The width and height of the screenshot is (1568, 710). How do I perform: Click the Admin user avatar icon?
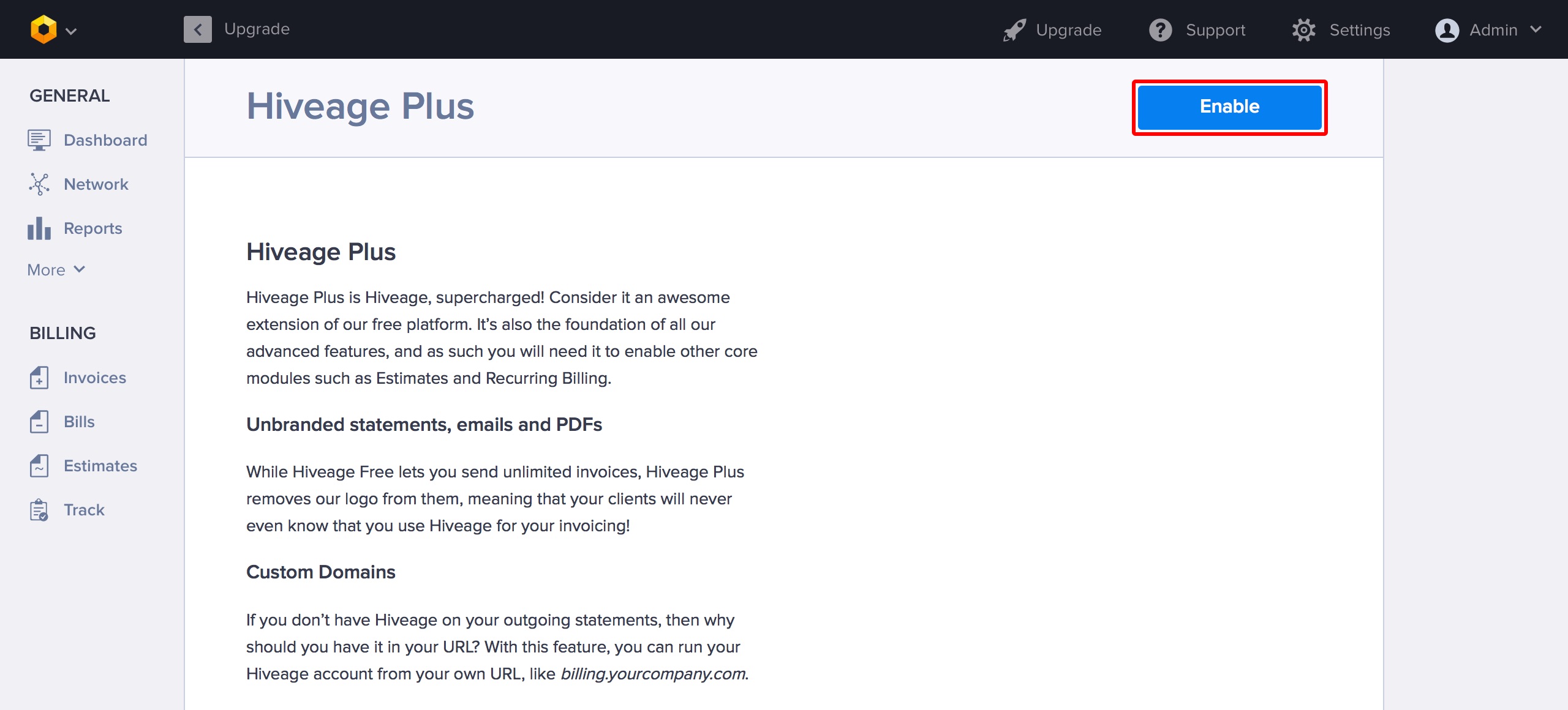[1447, 30]
